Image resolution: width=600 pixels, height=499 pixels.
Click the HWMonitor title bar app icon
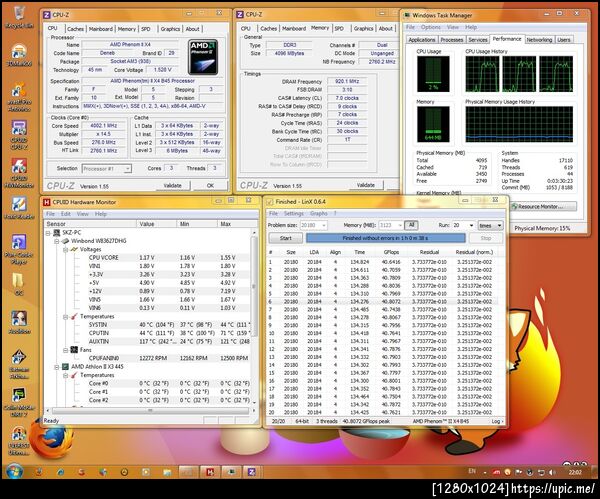[47, 202]
